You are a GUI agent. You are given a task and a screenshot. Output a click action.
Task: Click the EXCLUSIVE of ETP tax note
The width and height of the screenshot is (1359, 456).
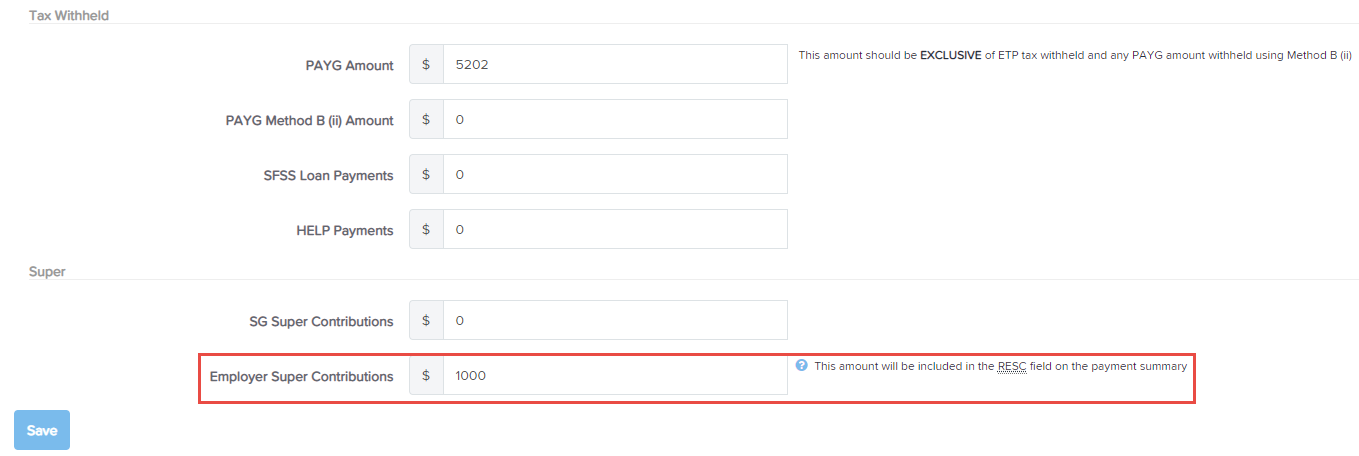point(1075,55)
